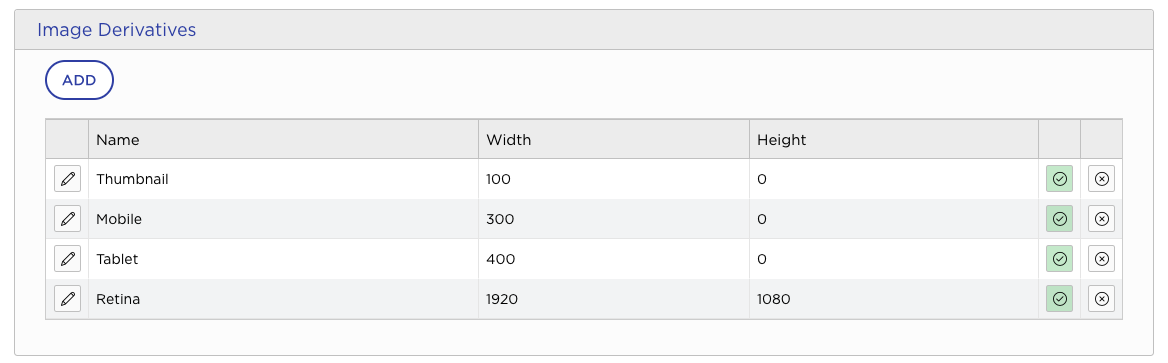Image resolution: width=1168 pixels, height=363 pixels.
Task: Edit the Retina derivative row
Action: click(x=67, y=299)
